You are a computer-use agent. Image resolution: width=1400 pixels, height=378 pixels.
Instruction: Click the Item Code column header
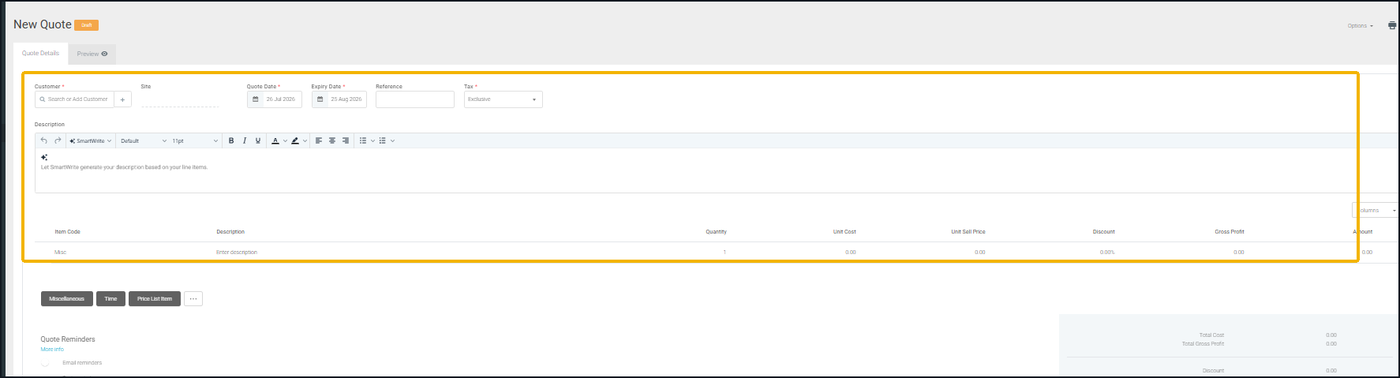[x=67, y=231]
